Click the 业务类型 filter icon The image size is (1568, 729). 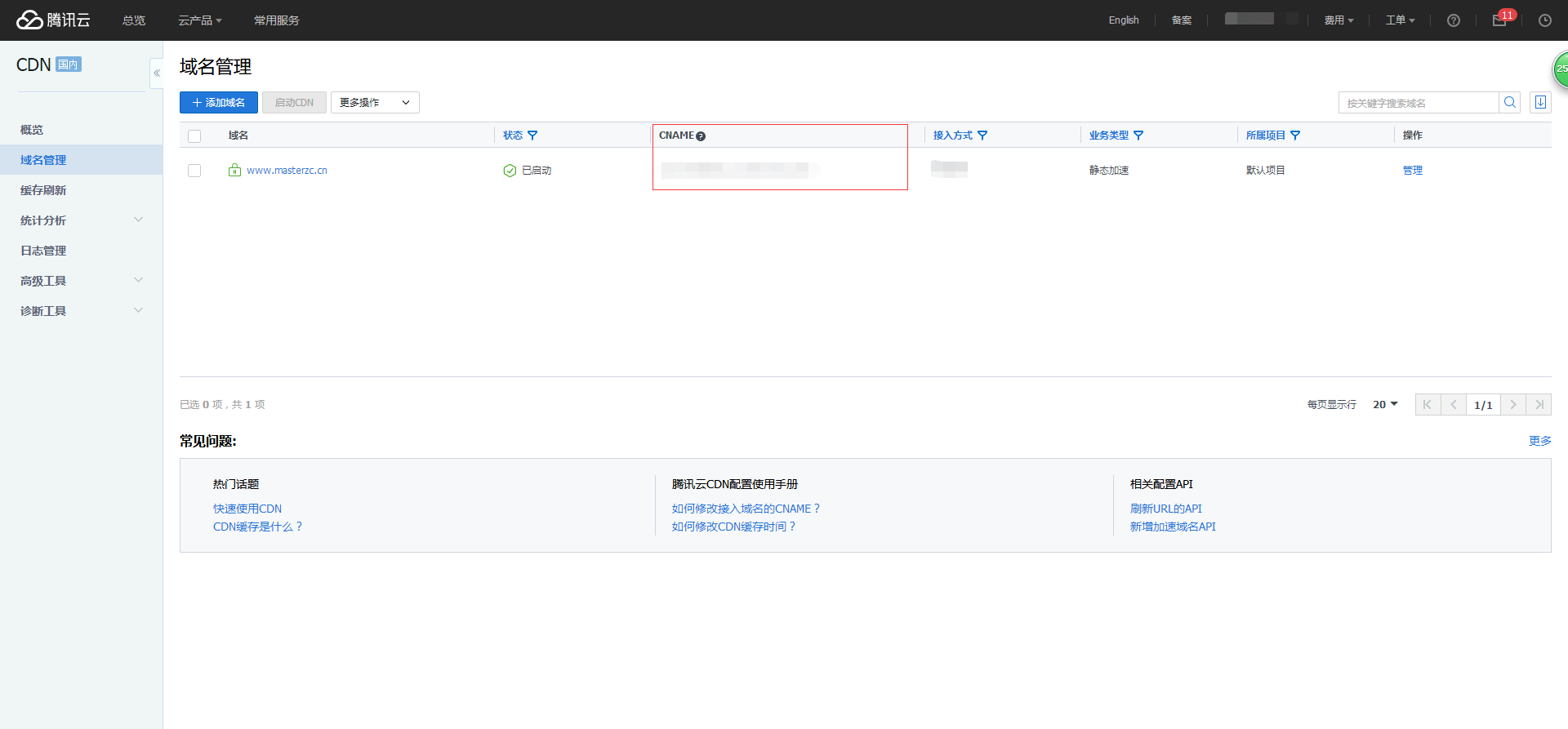click(1138, 136)
